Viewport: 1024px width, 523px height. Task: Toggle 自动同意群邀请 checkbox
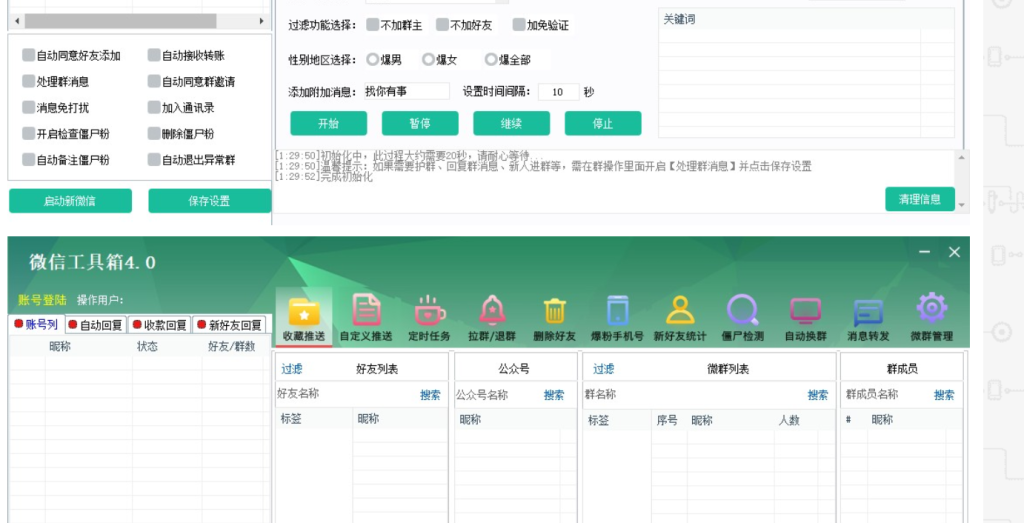(153, 82)
